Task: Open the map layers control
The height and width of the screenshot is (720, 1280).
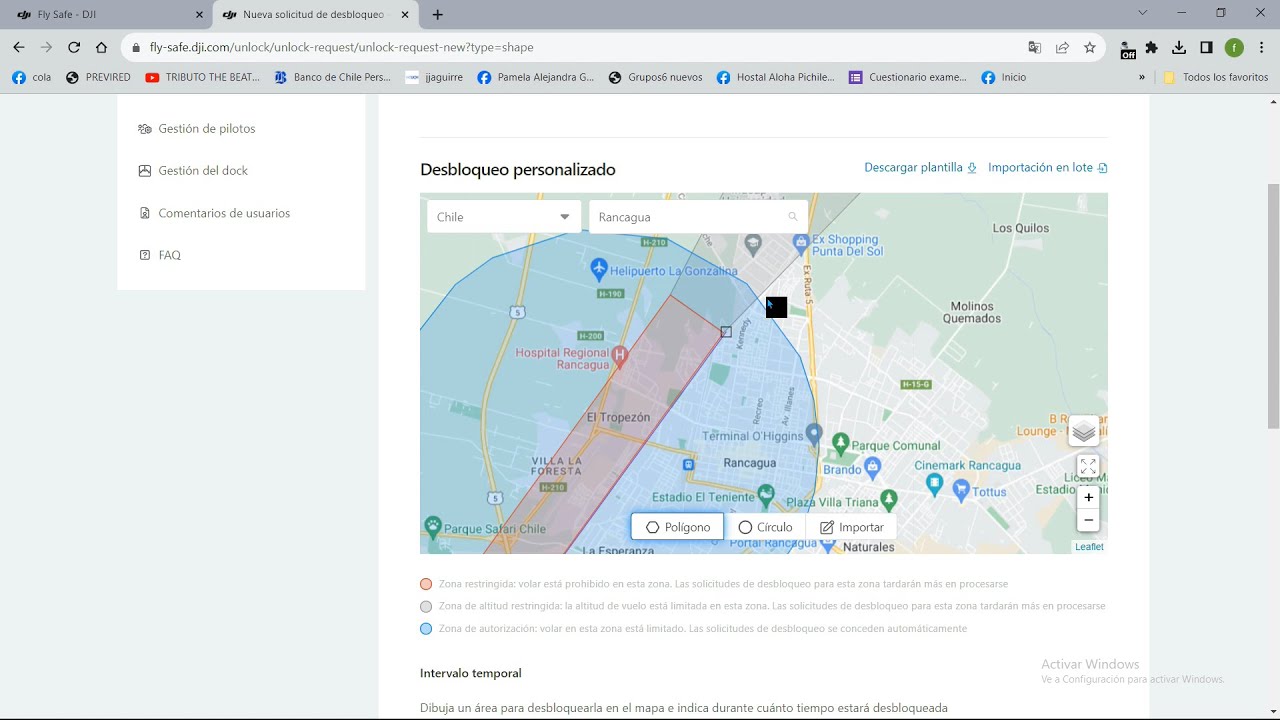Action: pyautogui.click(x=1084, y=431)
